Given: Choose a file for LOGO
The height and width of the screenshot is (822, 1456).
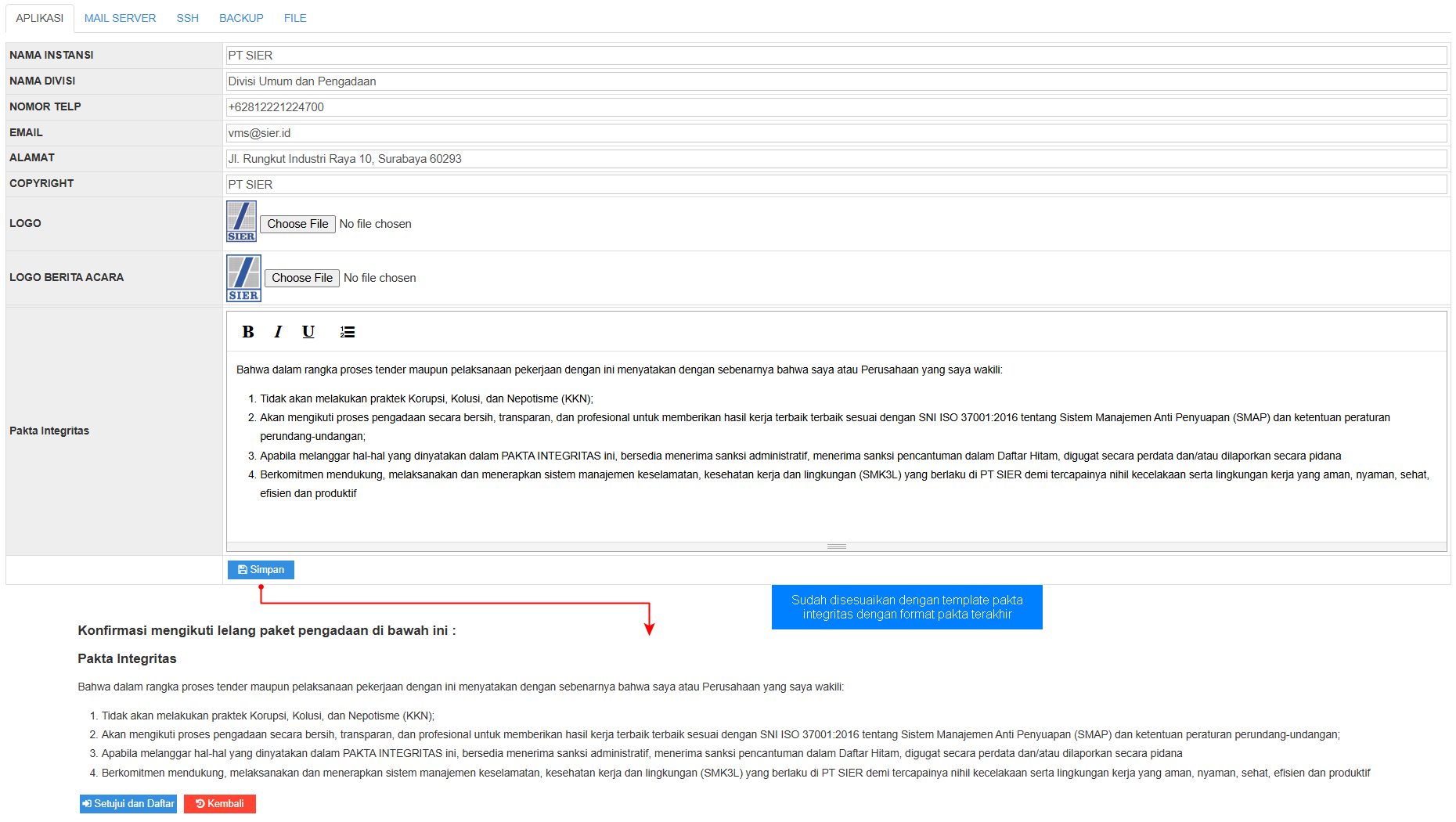Looking at the screenshot, I should pos(297,224).
